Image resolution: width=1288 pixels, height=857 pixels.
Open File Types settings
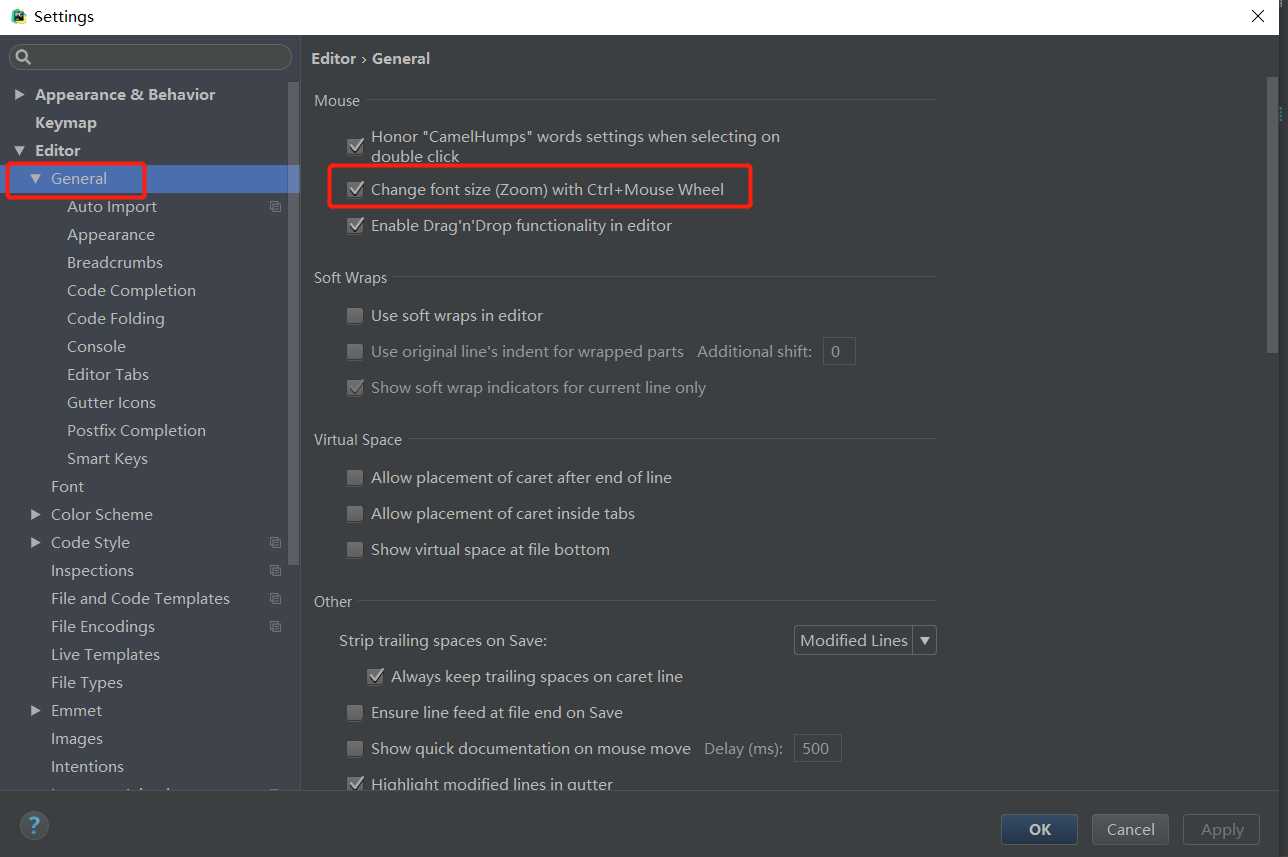[x=87, y=683]
